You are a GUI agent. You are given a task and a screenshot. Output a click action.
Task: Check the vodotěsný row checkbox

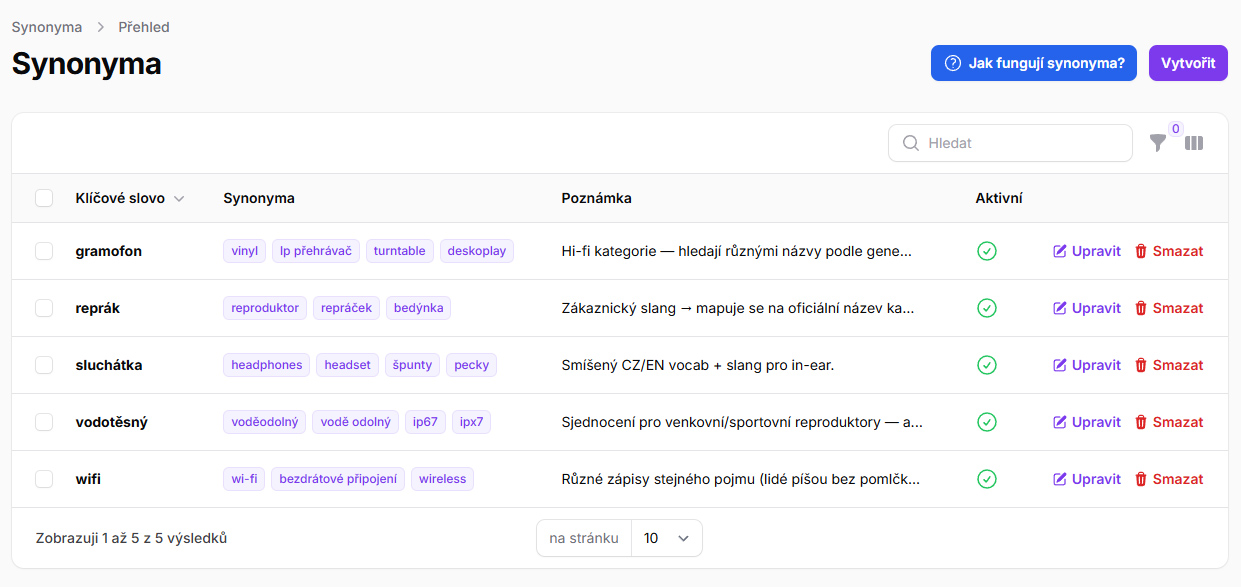coord(44,422)
